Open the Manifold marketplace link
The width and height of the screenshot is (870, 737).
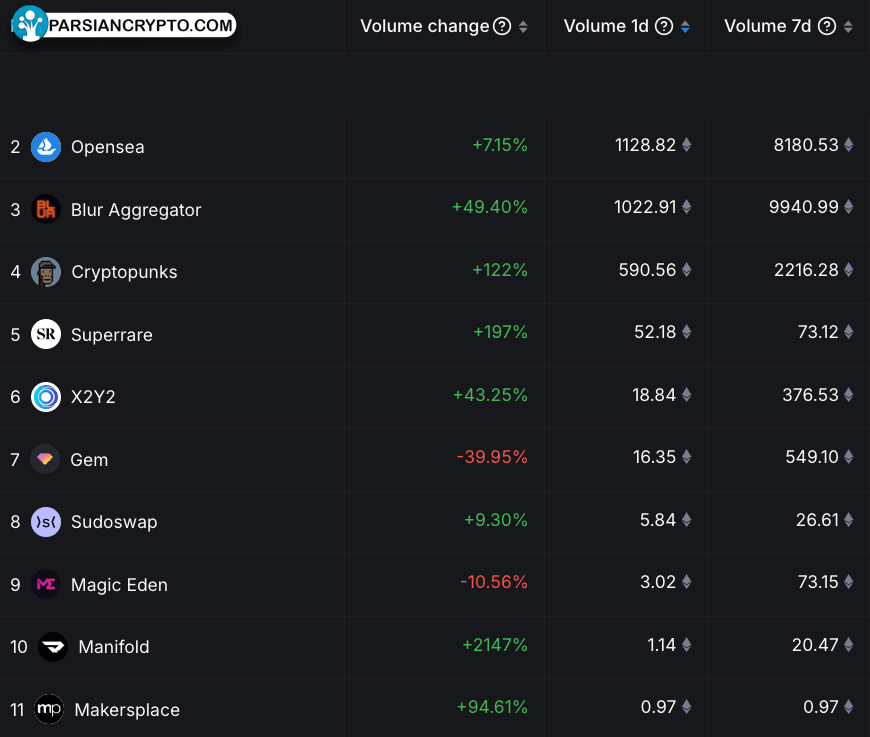114,647
